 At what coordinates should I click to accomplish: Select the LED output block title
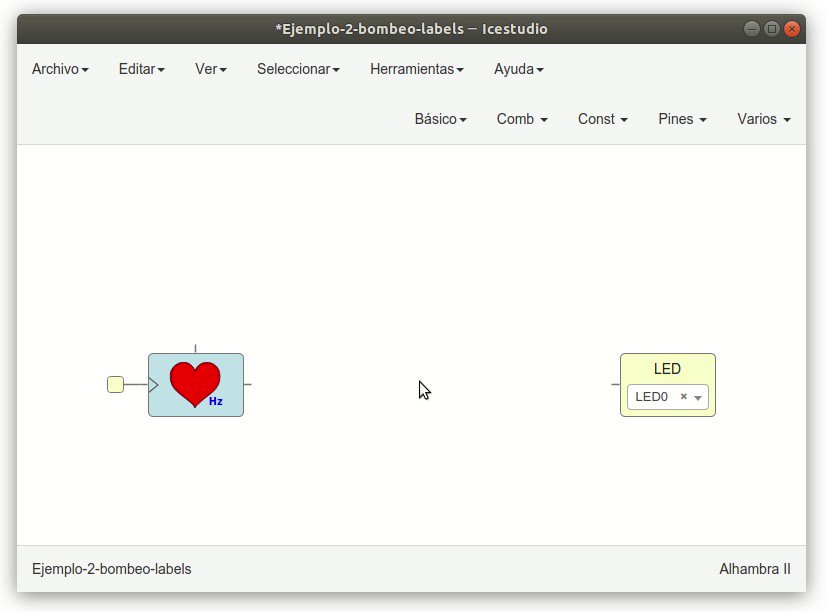pos(667,369)
